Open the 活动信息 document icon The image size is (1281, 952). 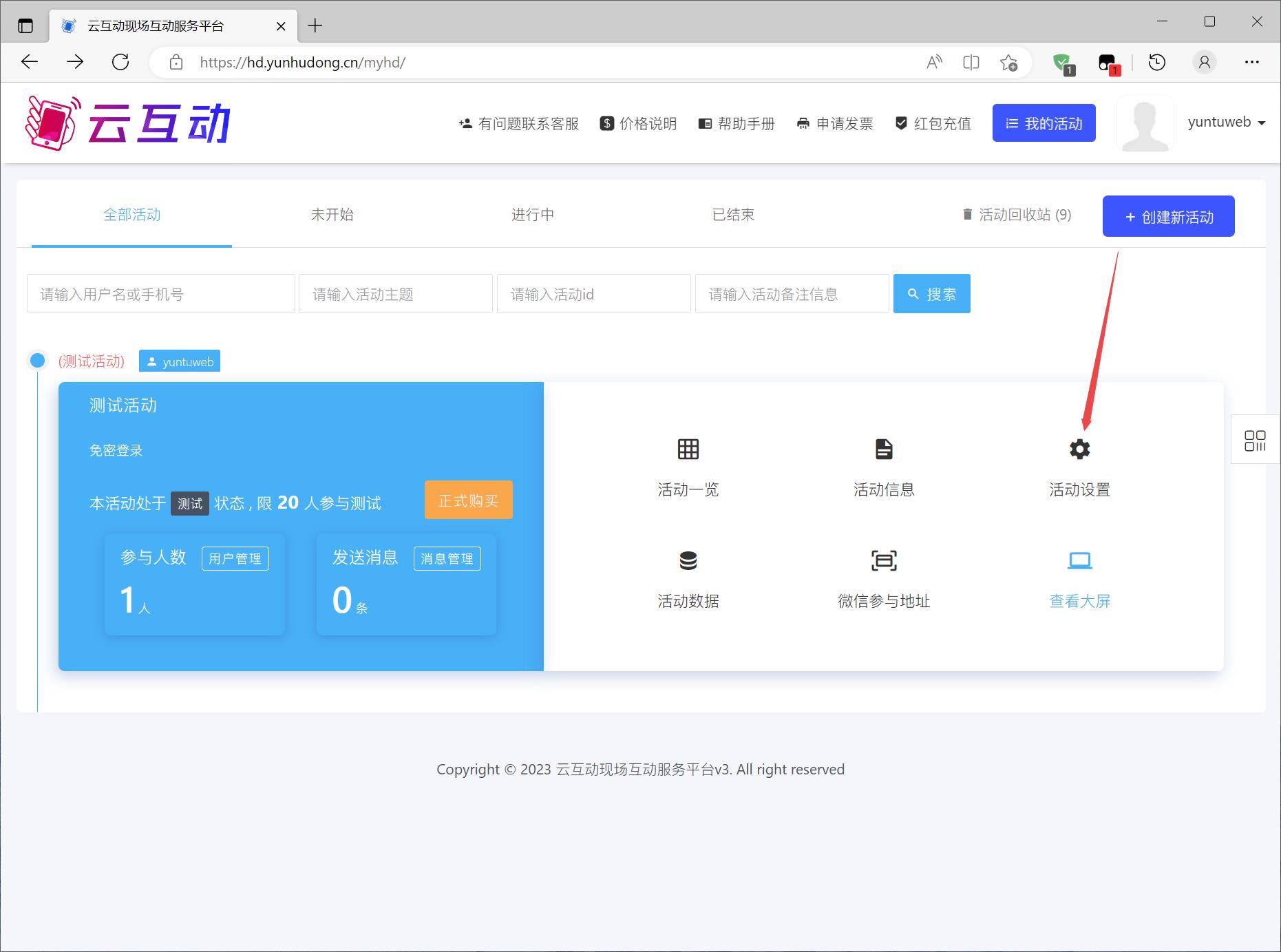884,449
